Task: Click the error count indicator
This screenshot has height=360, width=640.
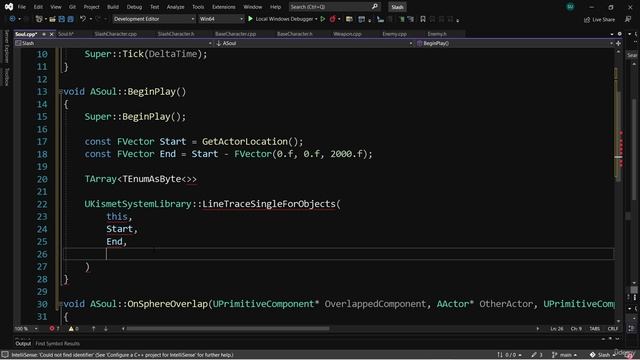Action: [x=54, y=329]
